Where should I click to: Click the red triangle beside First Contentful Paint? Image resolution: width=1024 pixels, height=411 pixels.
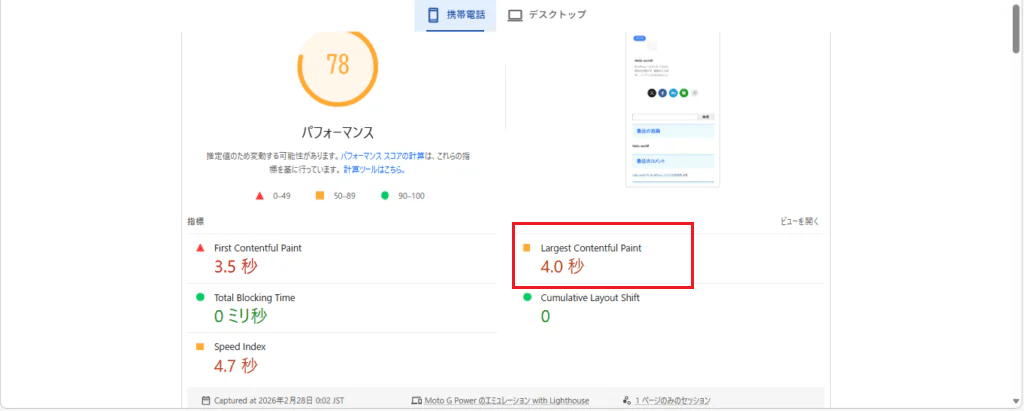(200, 247)
